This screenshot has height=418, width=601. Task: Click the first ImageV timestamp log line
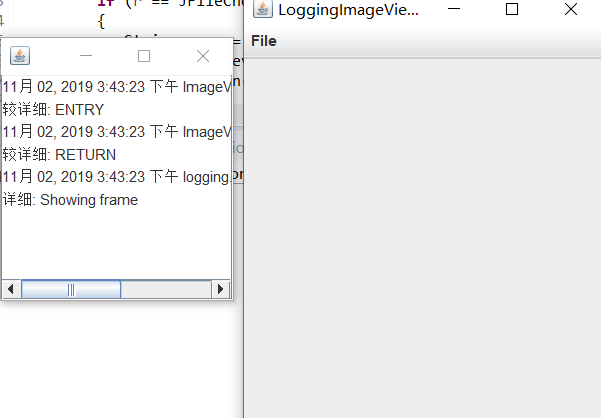point(117,87)
